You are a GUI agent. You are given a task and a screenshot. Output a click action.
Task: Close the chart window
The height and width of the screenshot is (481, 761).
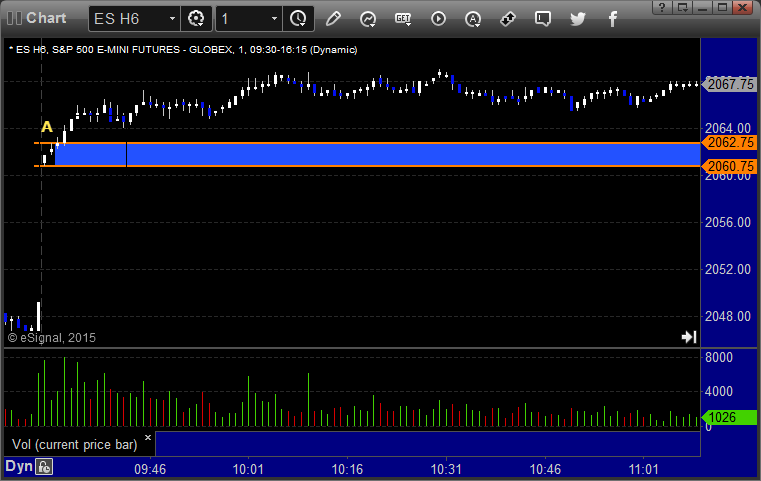click(743, 7)
